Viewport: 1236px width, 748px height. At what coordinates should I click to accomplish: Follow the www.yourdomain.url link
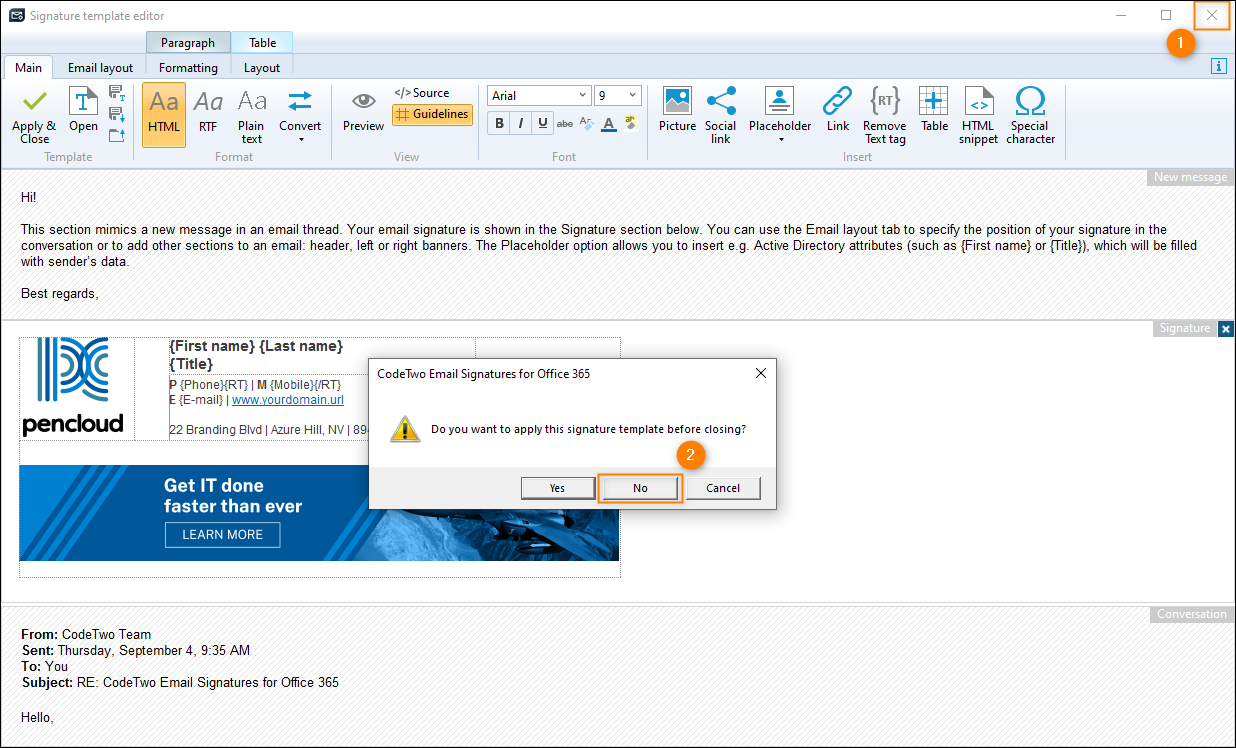tap(287, 399)
